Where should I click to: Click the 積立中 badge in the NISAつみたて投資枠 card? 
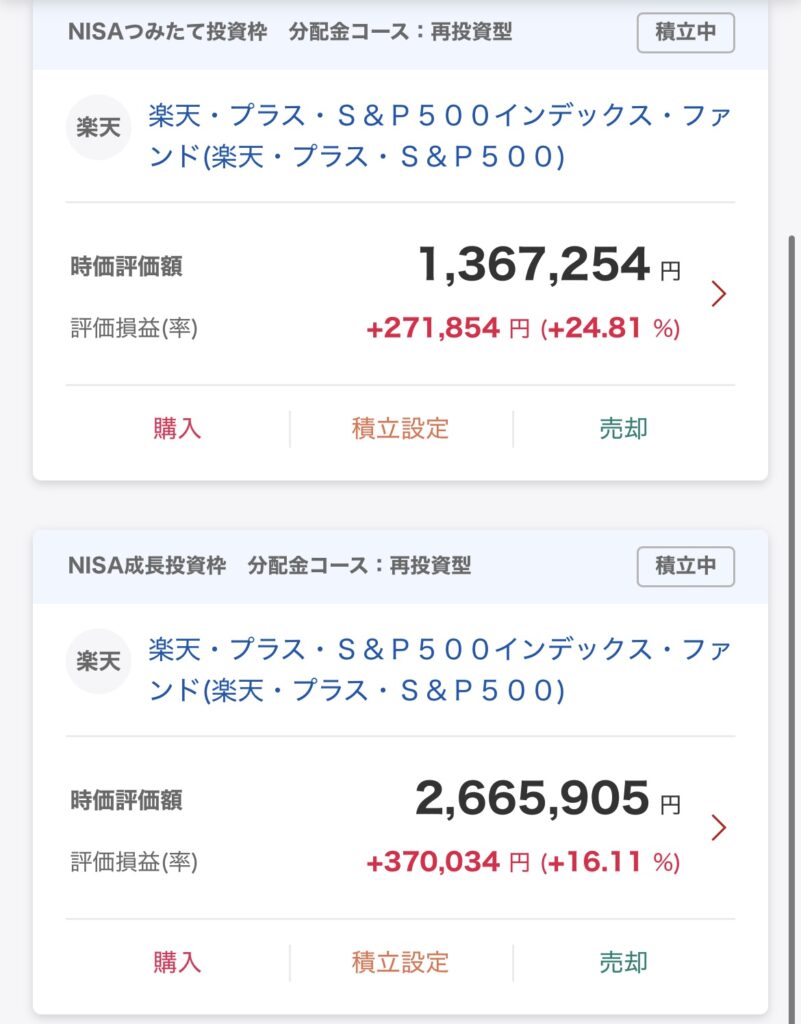(x=685, y=32)
